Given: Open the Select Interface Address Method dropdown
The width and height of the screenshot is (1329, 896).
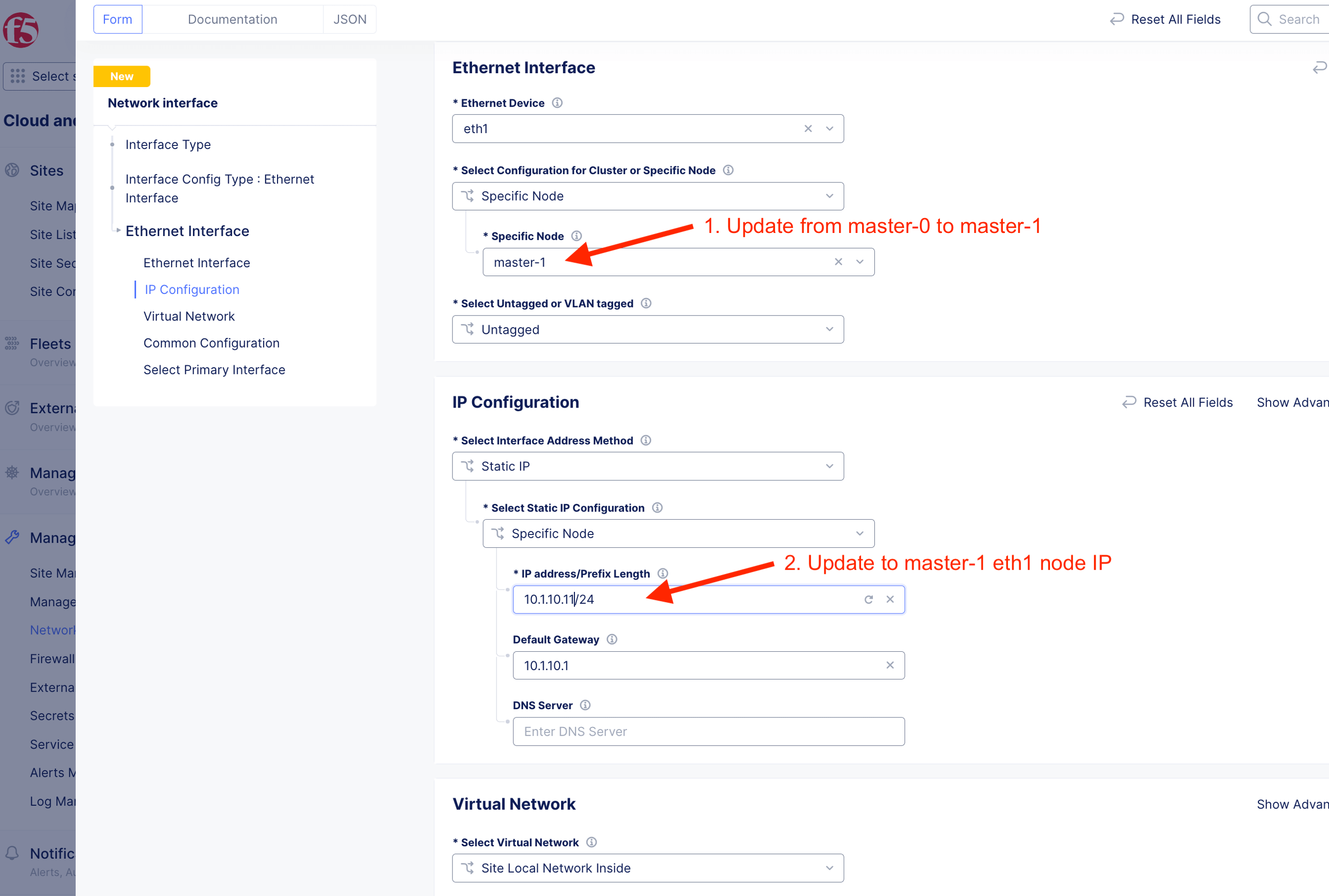Looking at the screenshot, I should pos(830,466).
